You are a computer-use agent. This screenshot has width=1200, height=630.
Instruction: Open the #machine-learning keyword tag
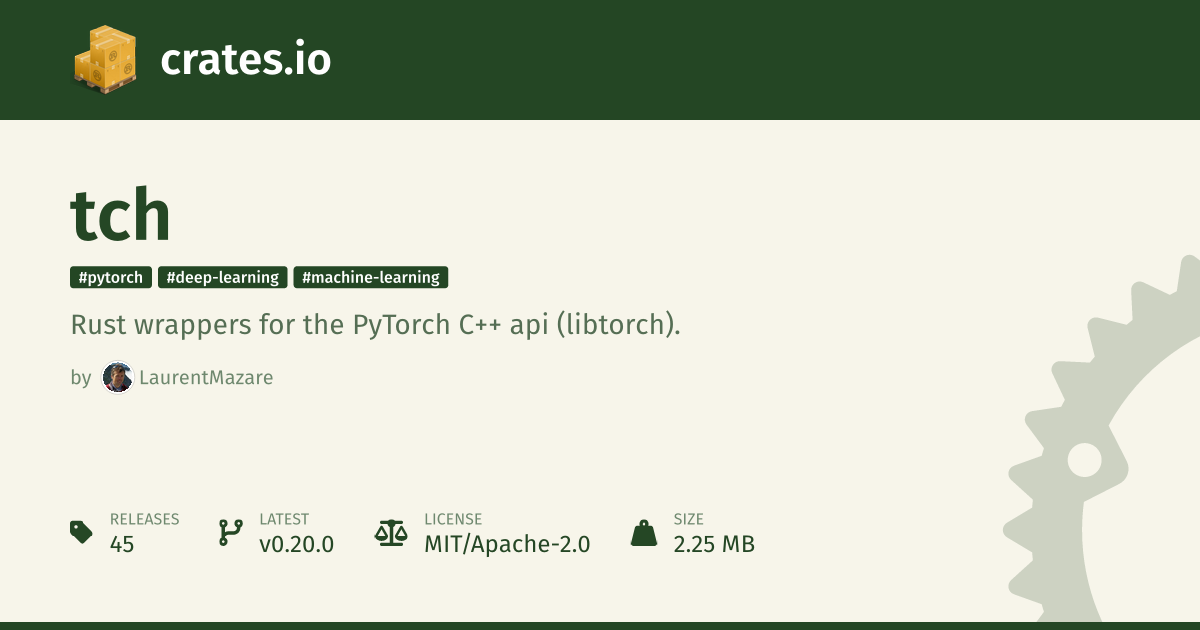coord(371,277)
